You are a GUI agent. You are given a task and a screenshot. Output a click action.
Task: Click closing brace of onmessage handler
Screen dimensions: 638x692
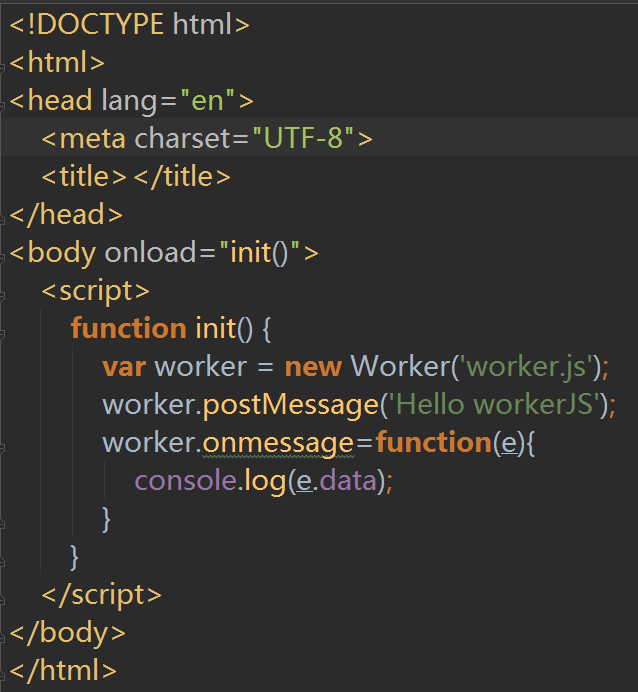tap(106, 519)
